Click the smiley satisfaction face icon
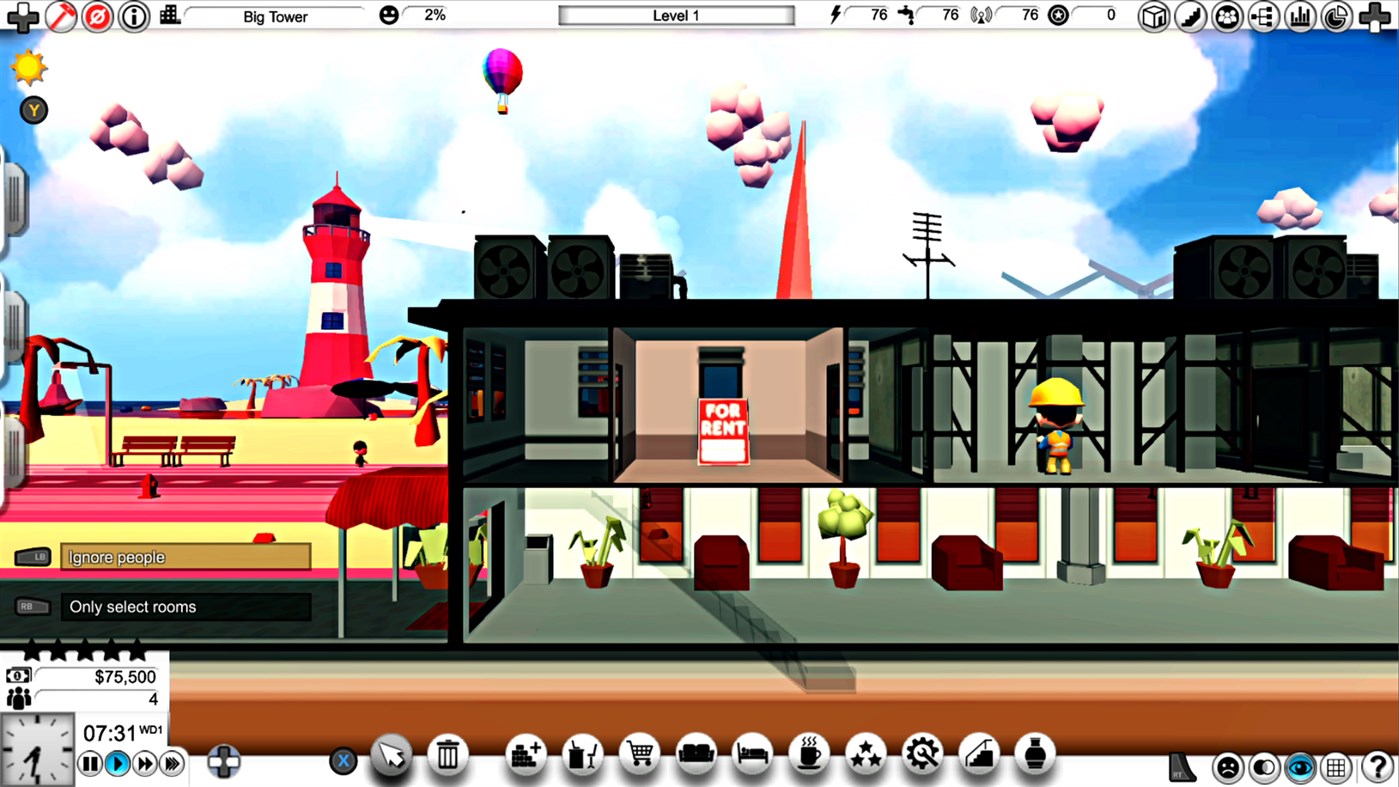Viewport: 1399px width, 787px height. (x=389, y=15)
